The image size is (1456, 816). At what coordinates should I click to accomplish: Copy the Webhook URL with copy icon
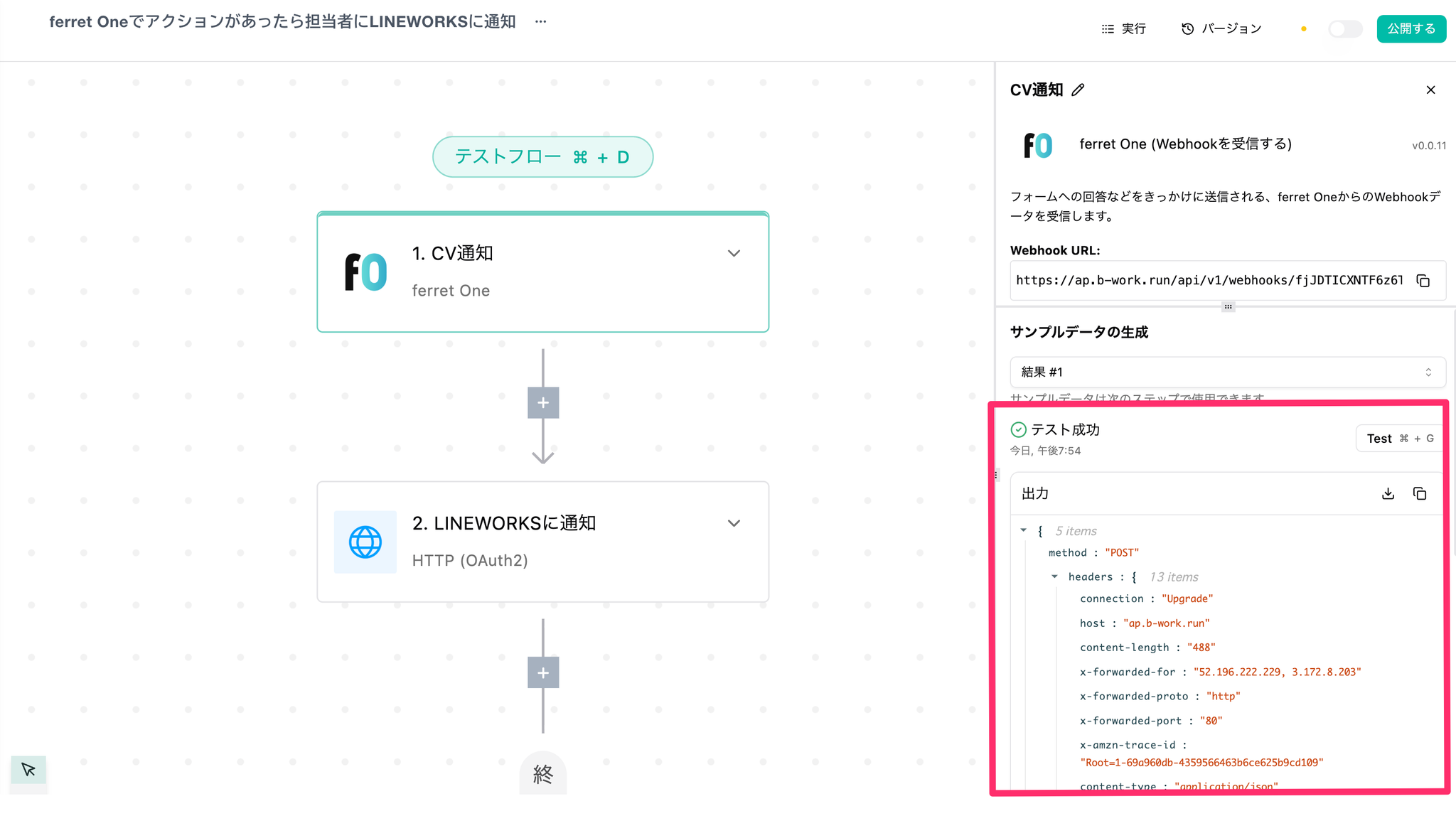[x=1423, y=281]
